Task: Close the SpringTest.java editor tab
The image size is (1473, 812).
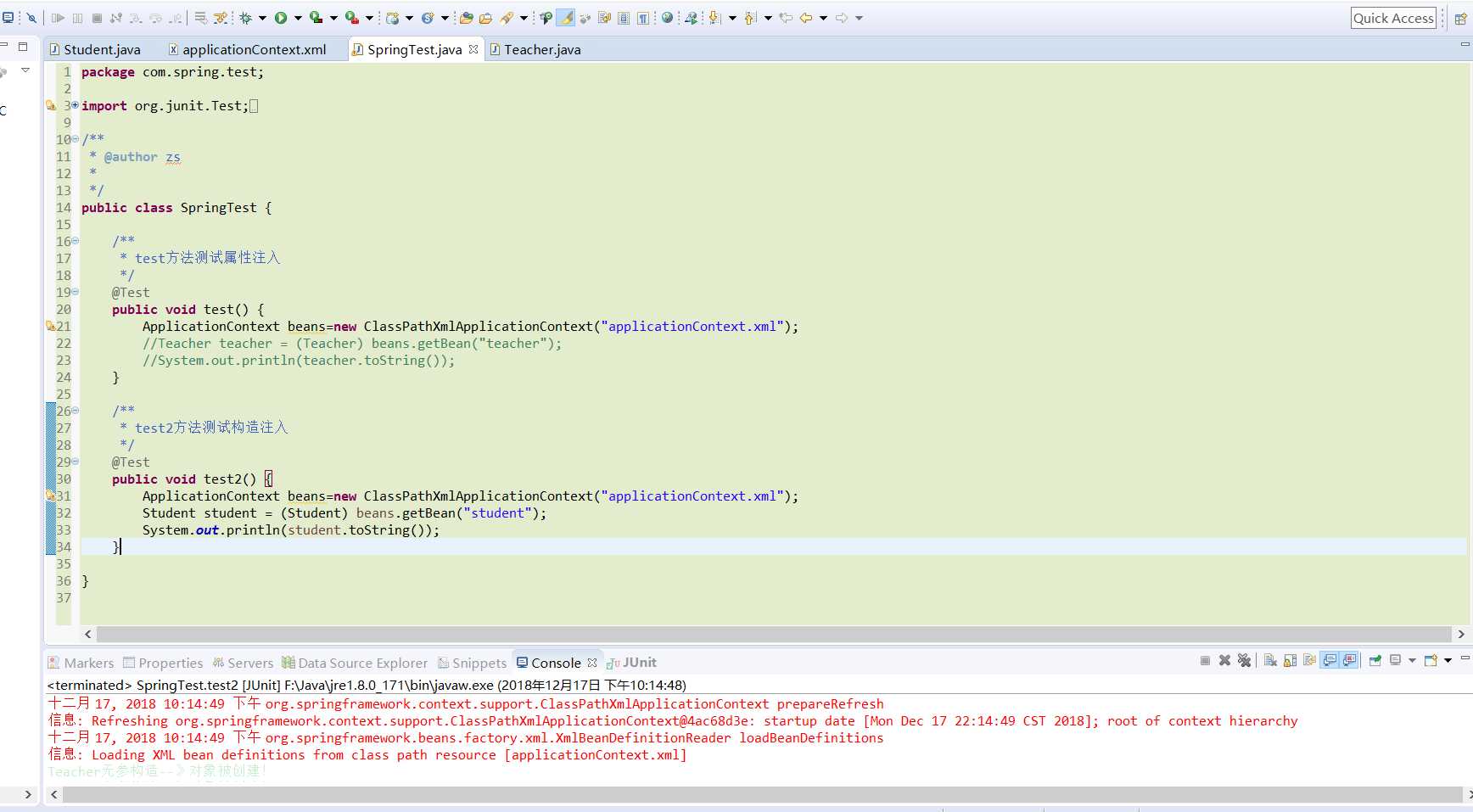Action: pos(473,49)
